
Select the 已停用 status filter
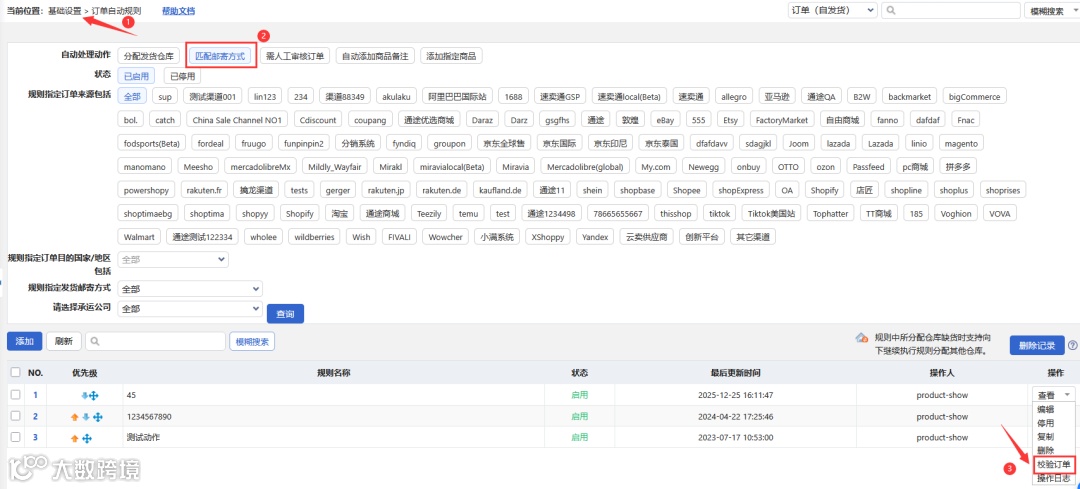(x=183, y=76)
